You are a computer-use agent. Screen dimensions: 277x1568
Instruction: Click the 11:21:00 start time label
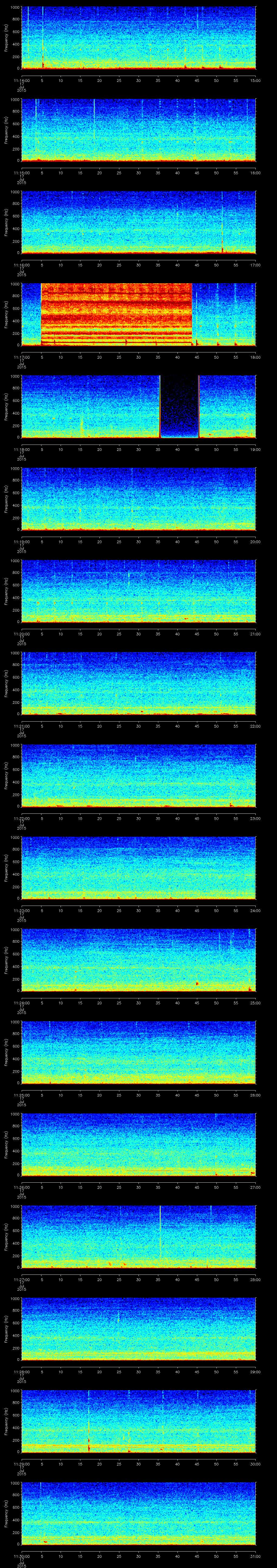(22, 726)
